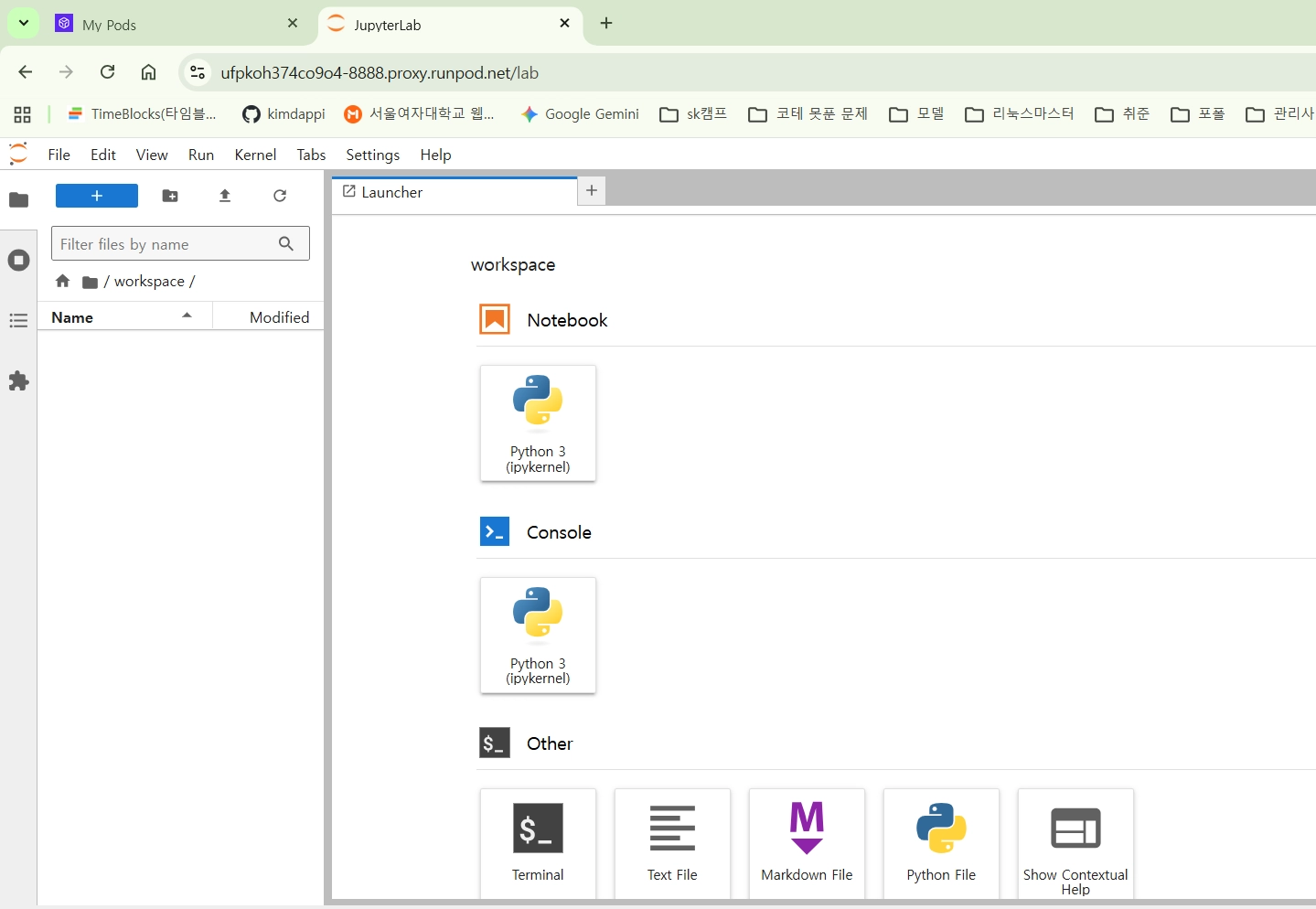This screenshot has height=909, width=1316.
Task: Upload files with the upload icon
Action: tap(225, 196)
